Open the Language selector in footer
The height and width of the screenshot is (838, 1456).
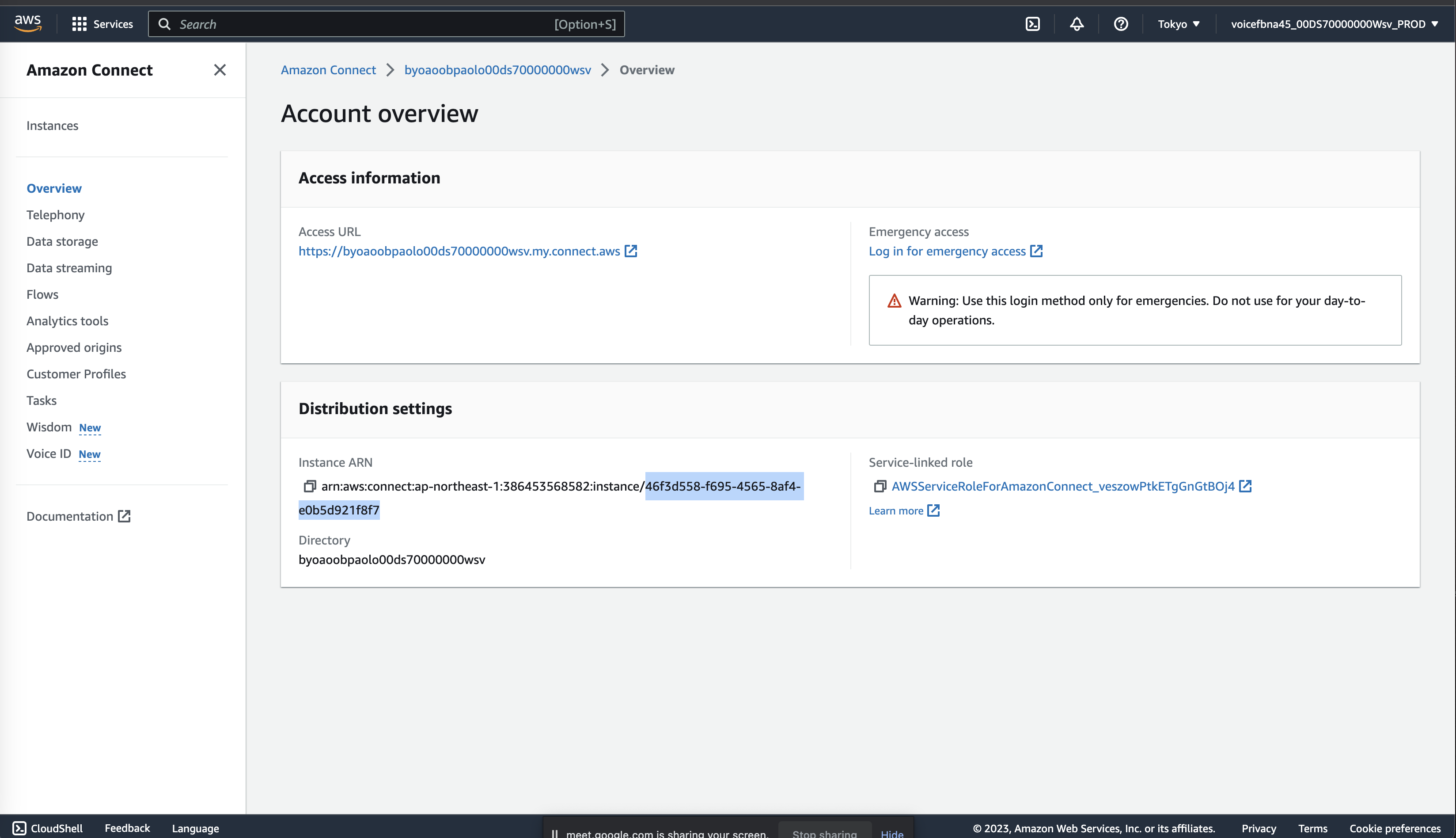[x=196, y=828]
